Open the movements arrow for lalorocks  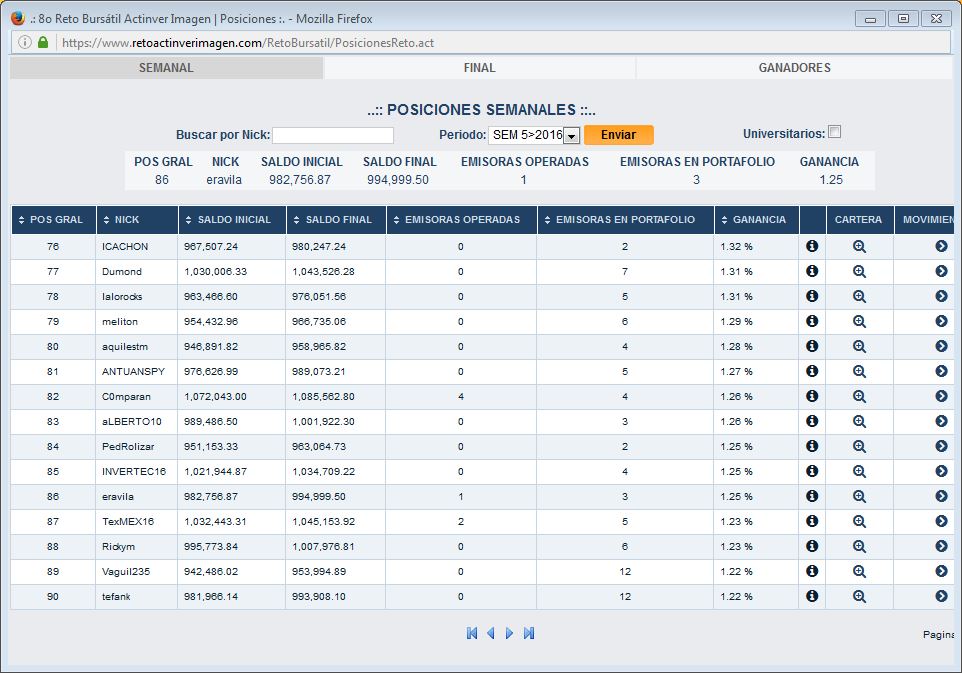(941, 296)
